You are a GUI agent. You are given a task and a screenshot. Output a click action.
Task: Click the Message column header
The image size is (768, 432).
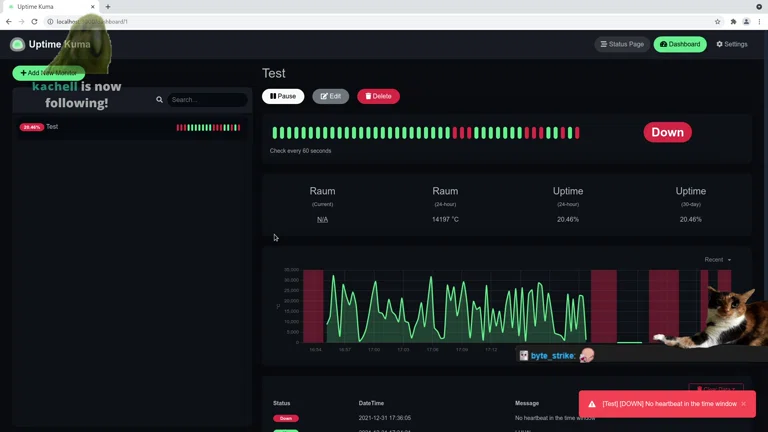point(527,403)
